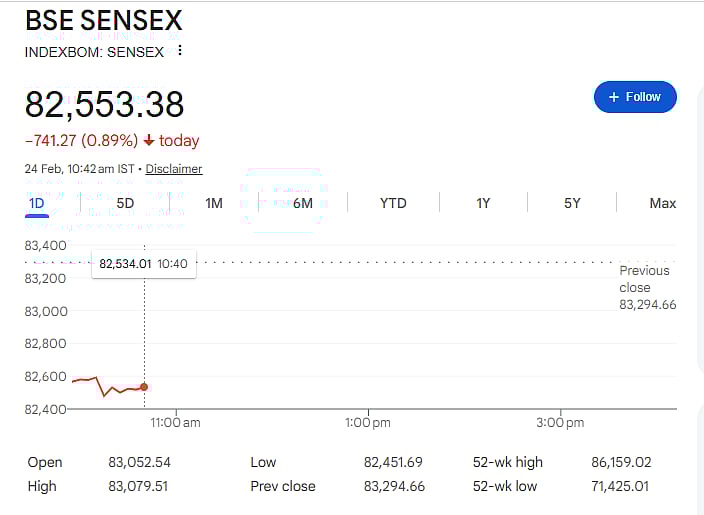
Task: Click the 3:00 pm axis label
Action: (x=560, y=423)
